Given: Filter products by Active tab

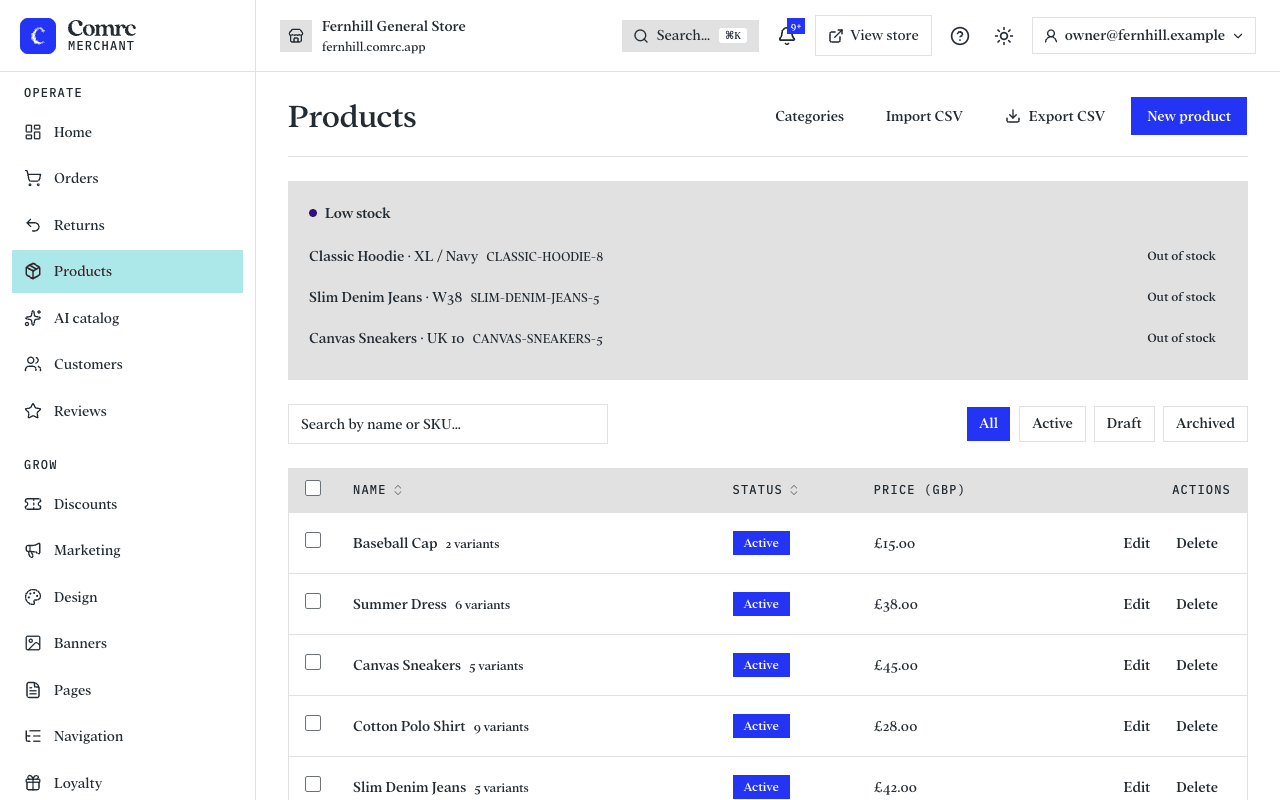Looking at the screenshot, I should pyautogui.click(x=1052, y=424).
